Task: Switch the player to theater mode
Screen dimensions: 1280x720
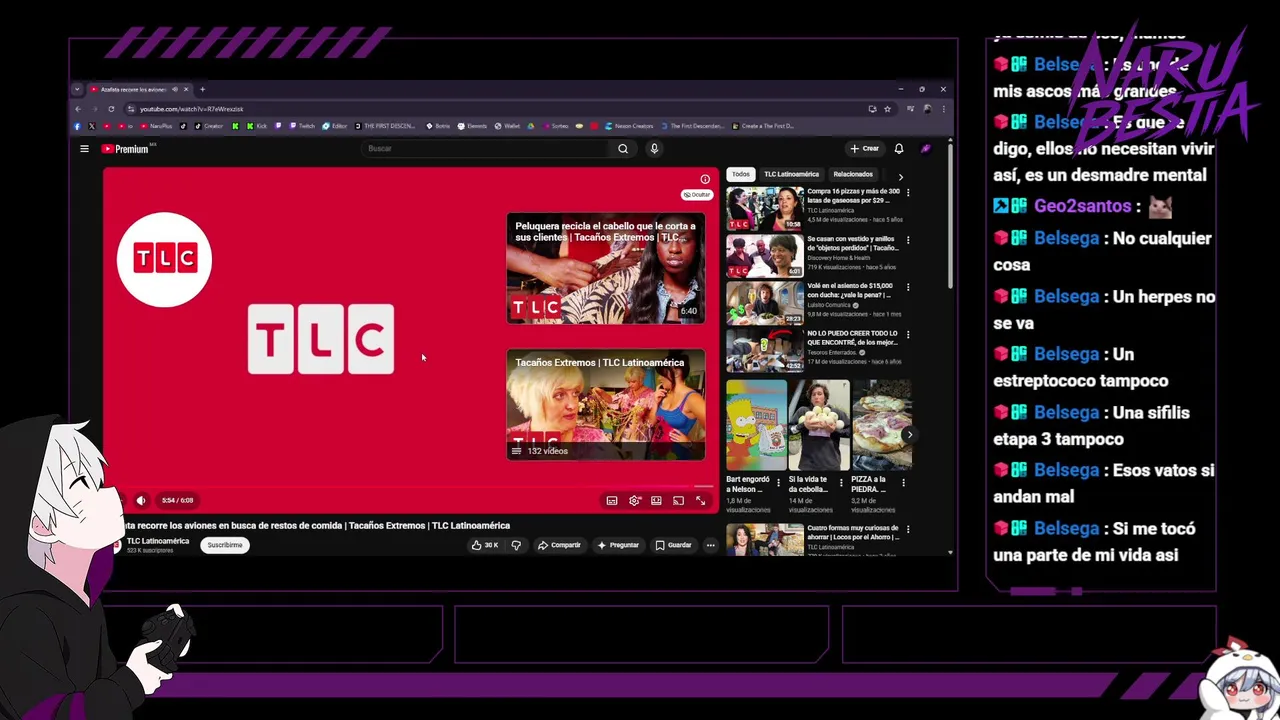Action: (x=656, y=500)
